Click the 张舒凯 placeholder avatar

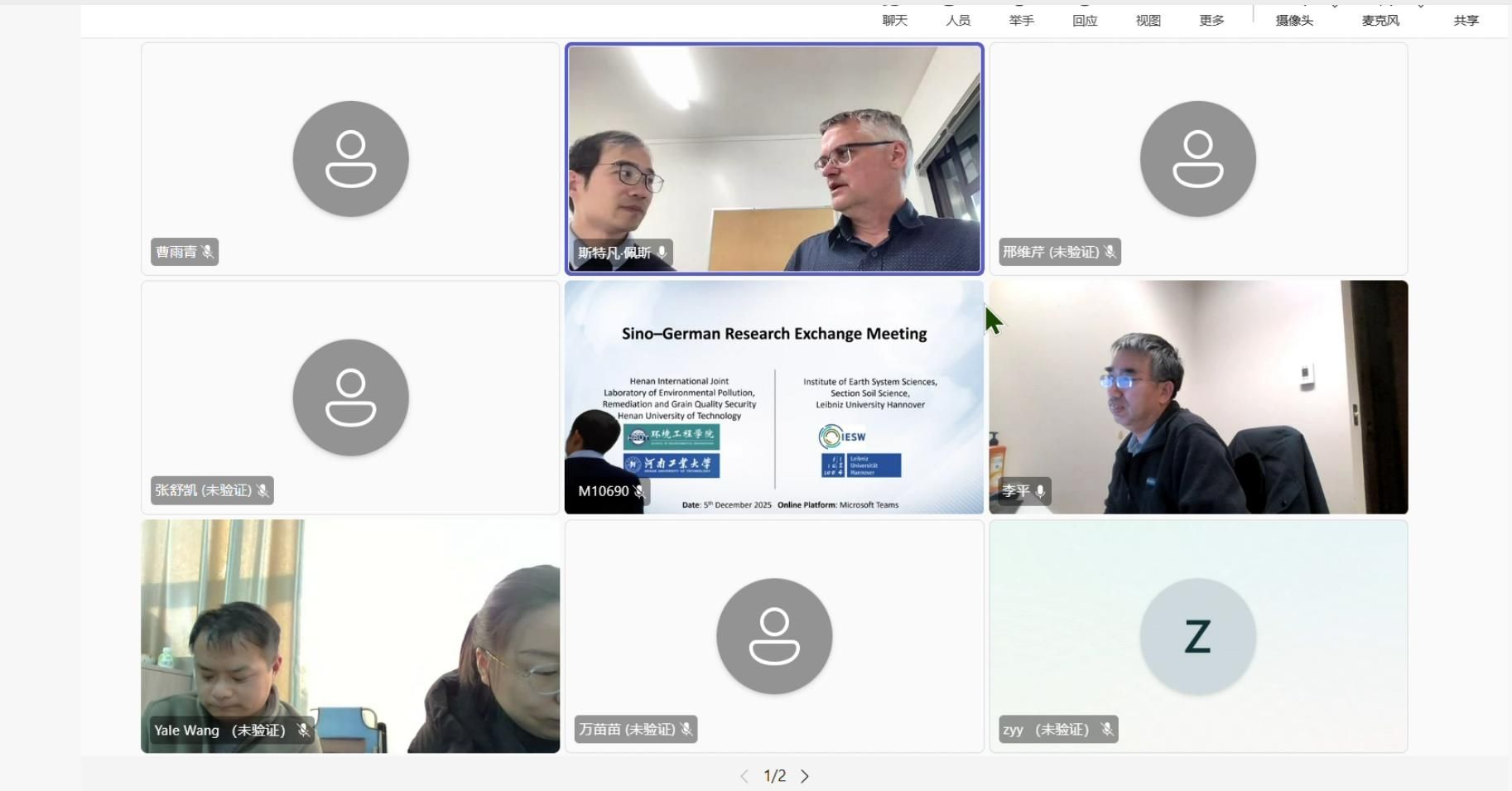(x=350, y=398)
